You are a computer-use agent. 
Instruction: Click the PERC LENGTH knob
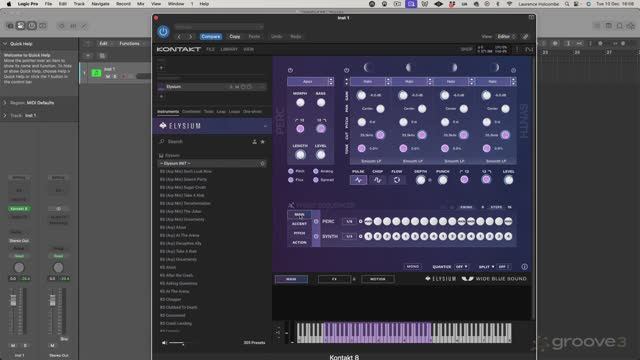tap(300, 155)
